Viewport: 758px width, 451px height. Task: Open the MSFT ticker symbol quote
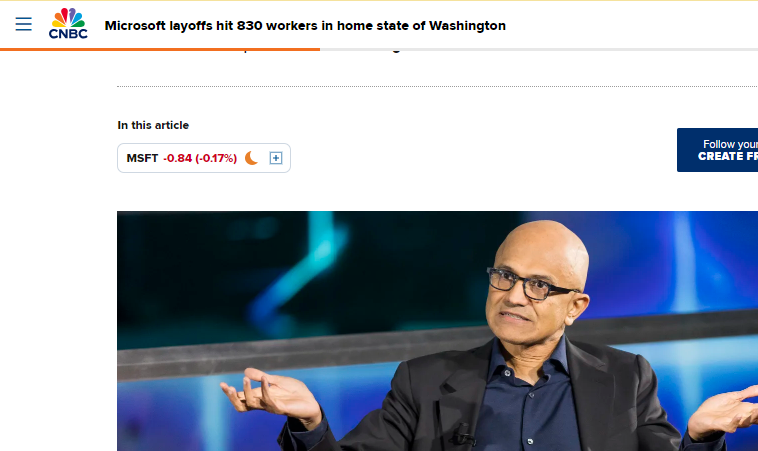click(x=142, y=158)
